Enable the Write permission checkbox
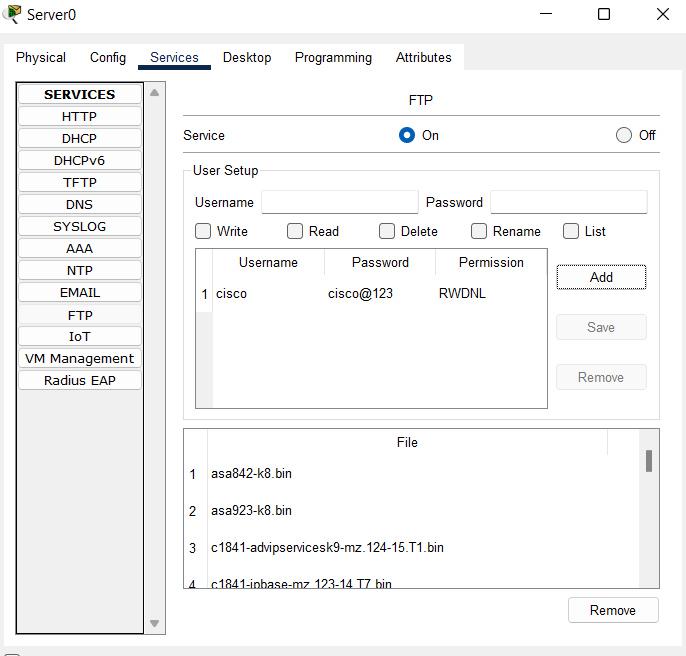 203,231
